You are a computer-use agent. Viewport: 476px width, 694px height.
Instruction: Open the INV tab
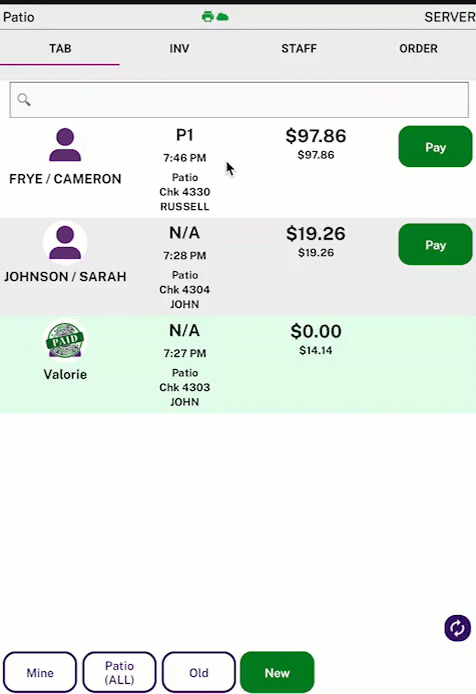pyautogui.click(x=179, y=48)
